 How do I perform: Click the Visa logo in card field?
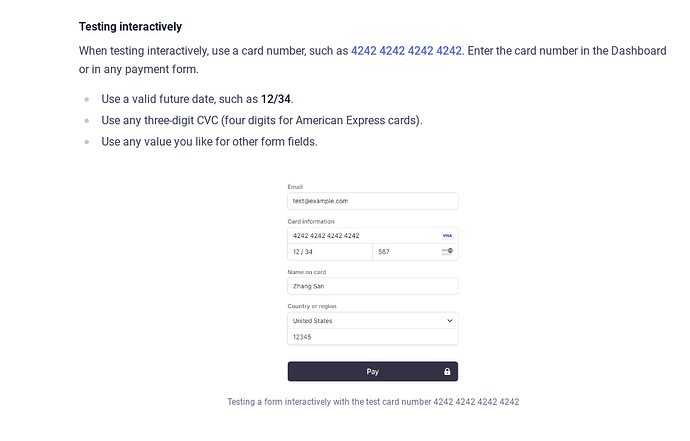coord(447,236)
